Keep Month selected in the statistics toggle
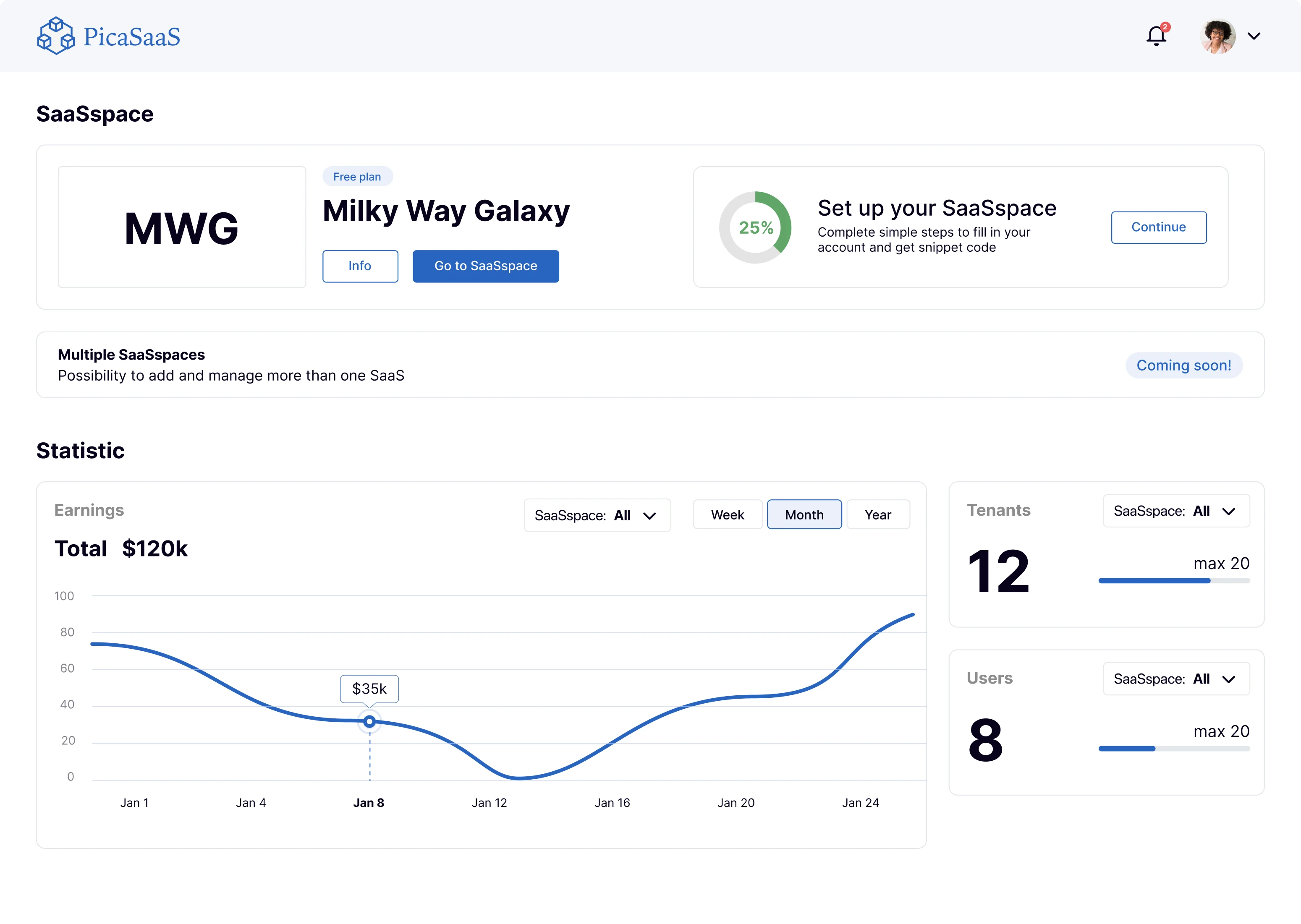1301x924 pixels. click(x=804, y=514)
